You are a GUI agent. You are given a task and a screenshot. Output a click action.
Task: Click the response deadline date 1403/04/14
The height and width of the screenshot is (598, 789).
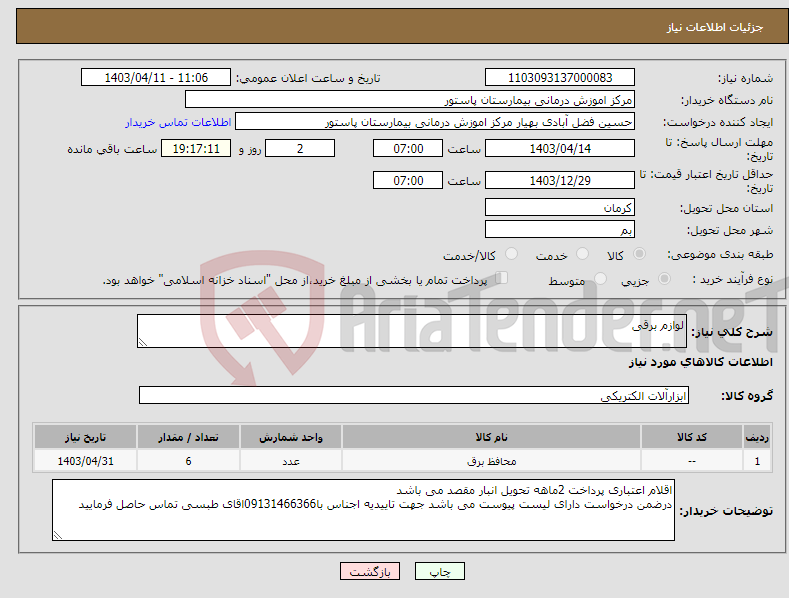(x=560, y=148)
